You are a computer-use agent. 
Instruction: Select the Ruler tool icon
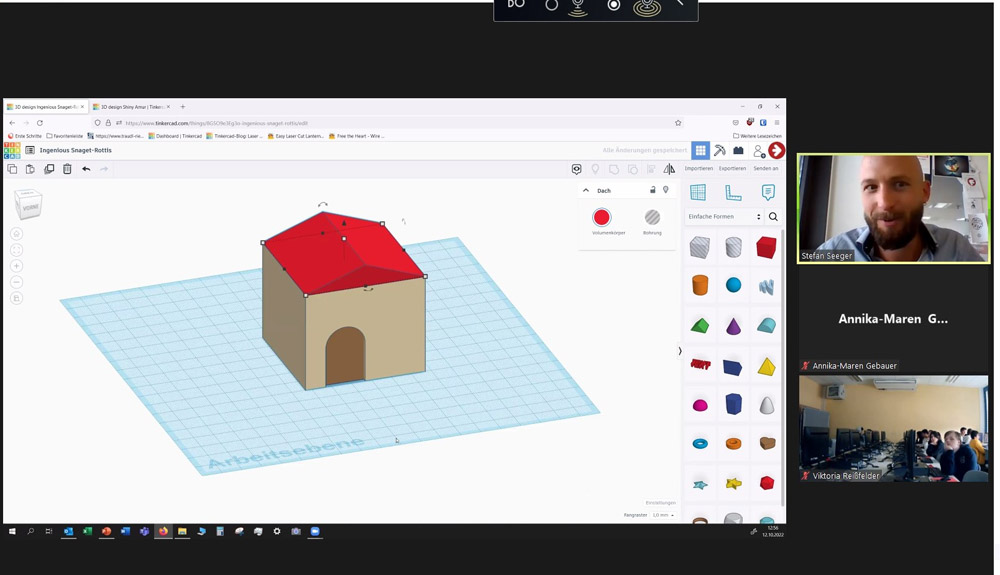733,192
